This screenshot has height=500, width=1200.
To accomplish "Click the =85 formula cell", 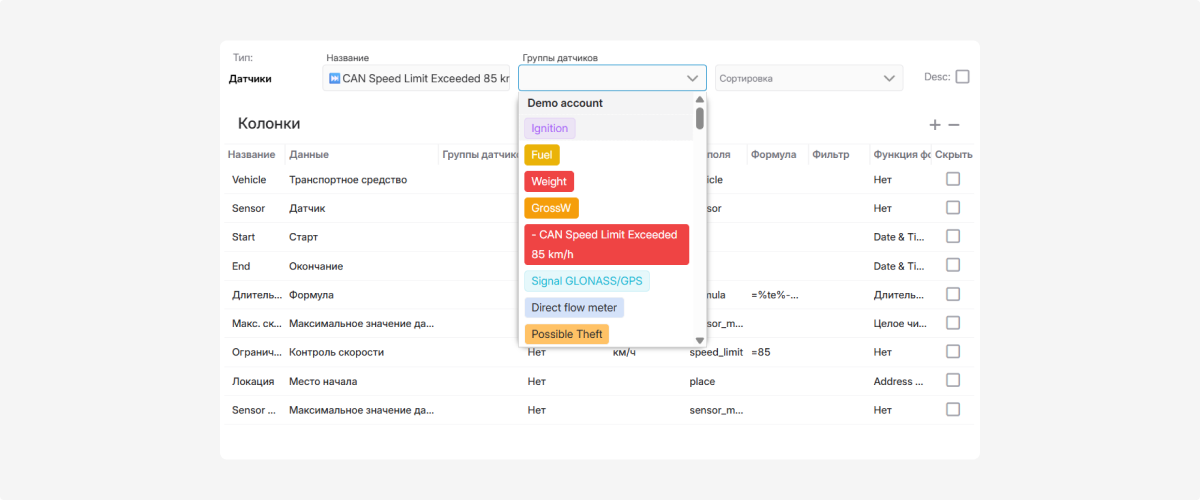I will [x=761, y=352].
